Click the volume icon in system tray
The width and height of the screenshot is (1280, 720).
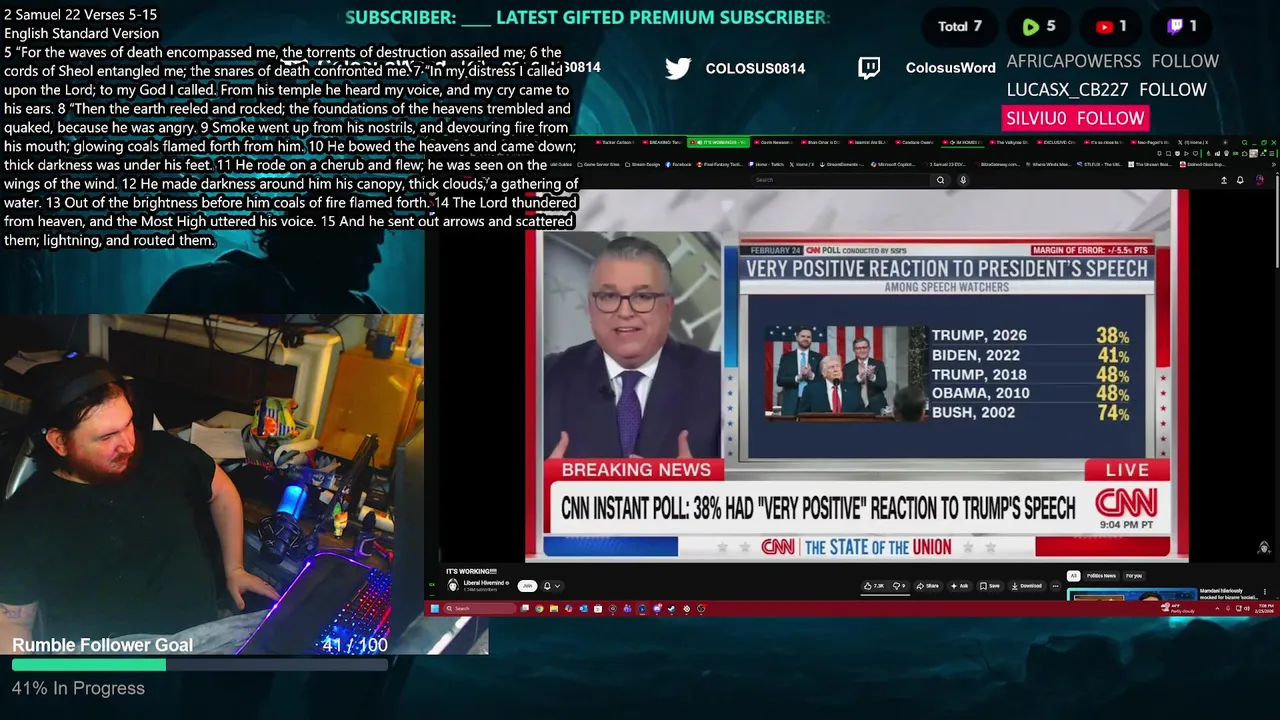click(1247, 608)
